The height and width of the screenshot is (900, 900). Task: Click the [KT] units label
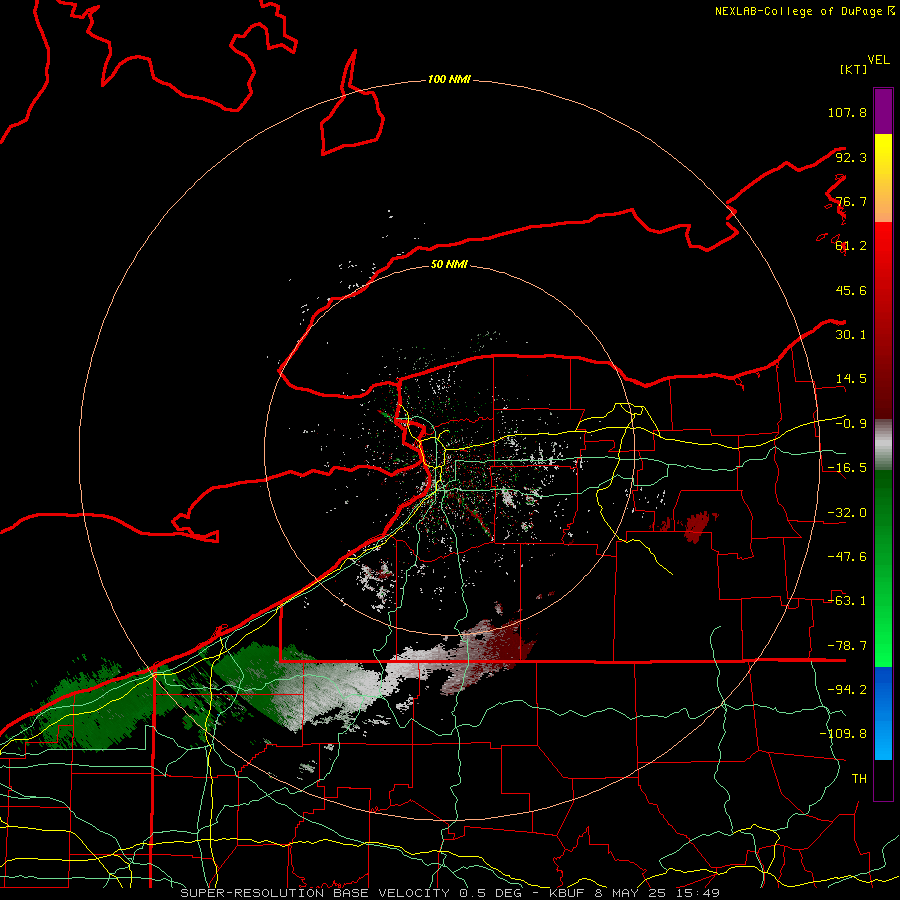point(853,69)
